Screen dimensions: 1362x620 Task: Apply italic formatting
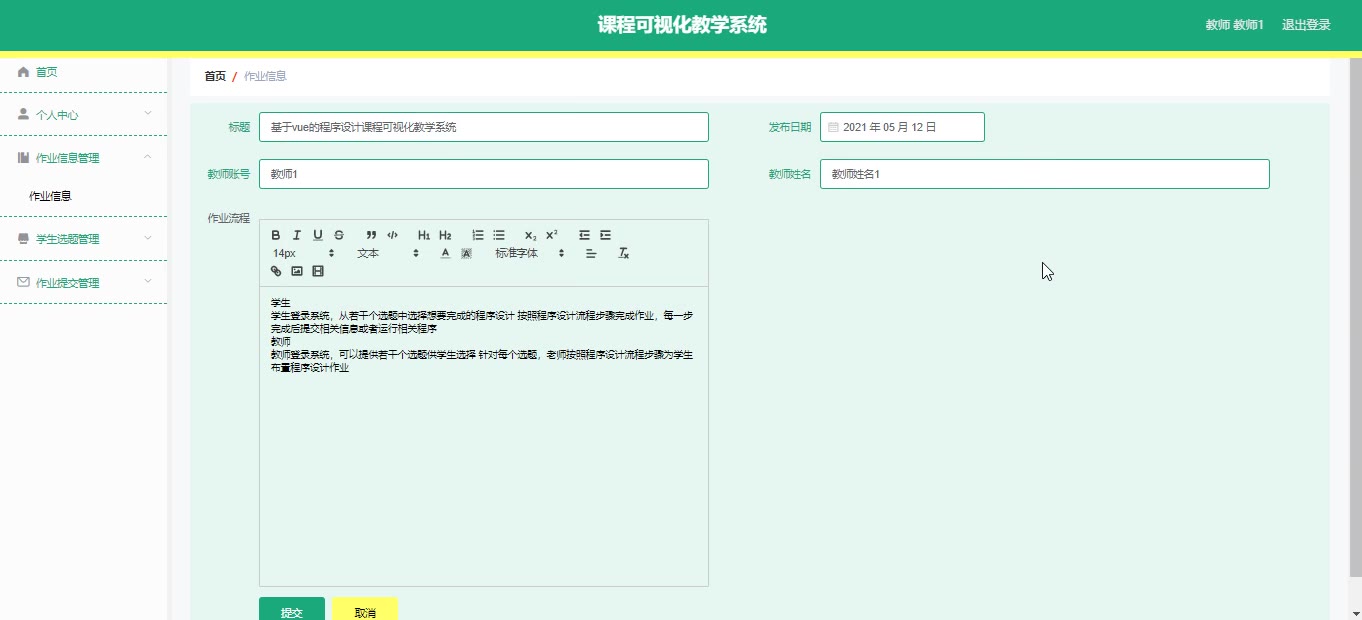tap(296, 235)
